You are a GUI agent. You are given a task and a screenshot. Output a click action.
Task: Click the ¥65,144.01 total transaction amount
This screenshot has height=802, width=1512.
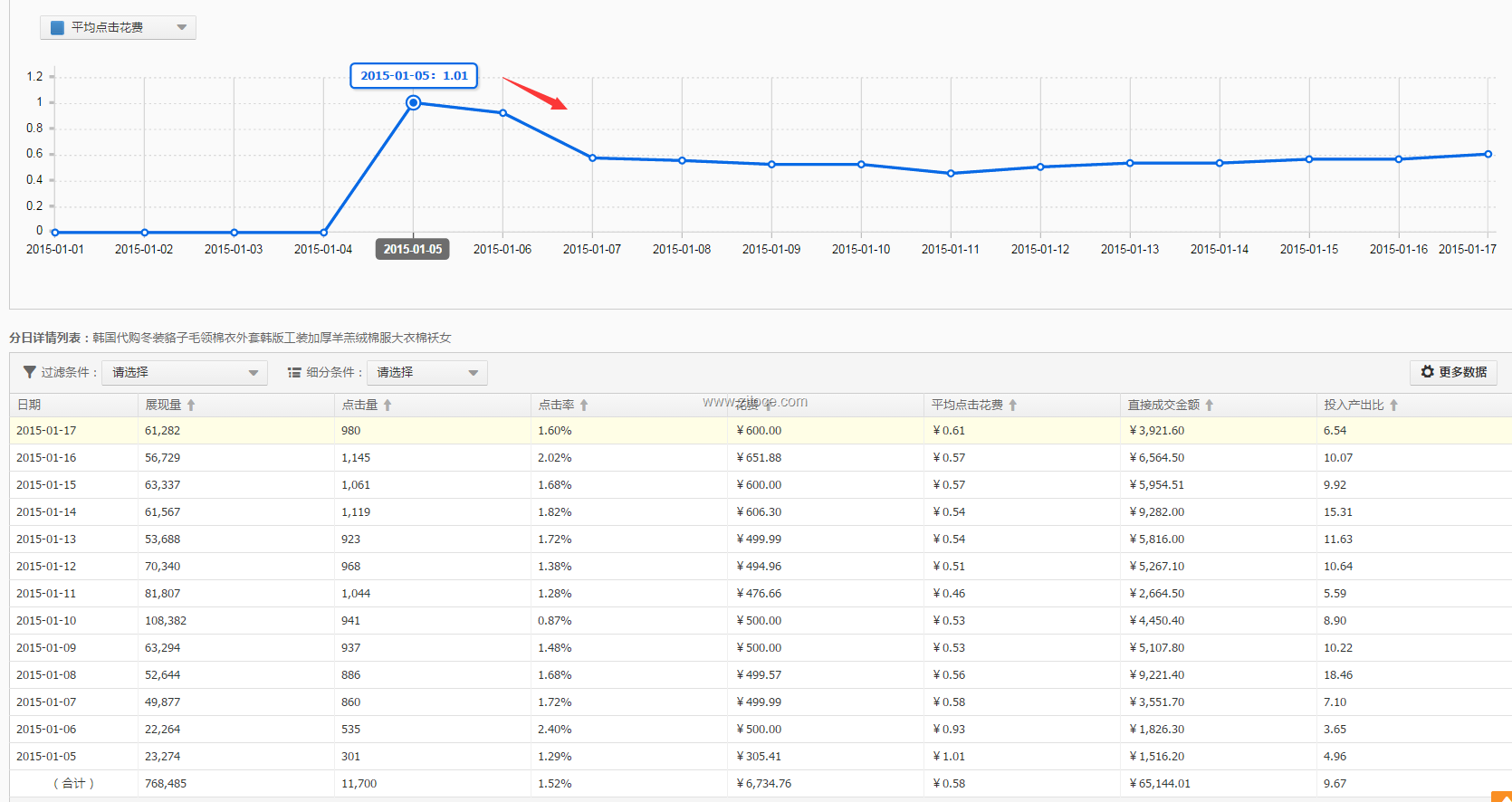(1160, 784)
